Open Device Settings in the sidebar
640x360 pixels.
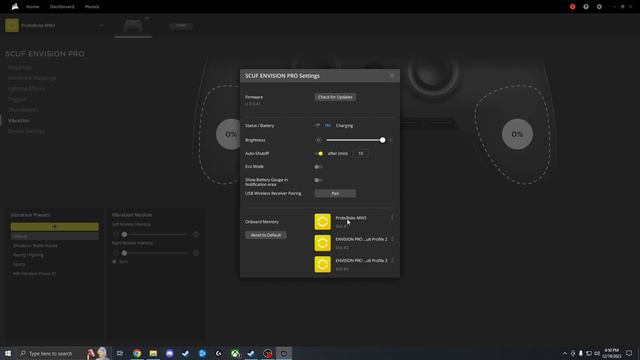[x=26, y=131]
